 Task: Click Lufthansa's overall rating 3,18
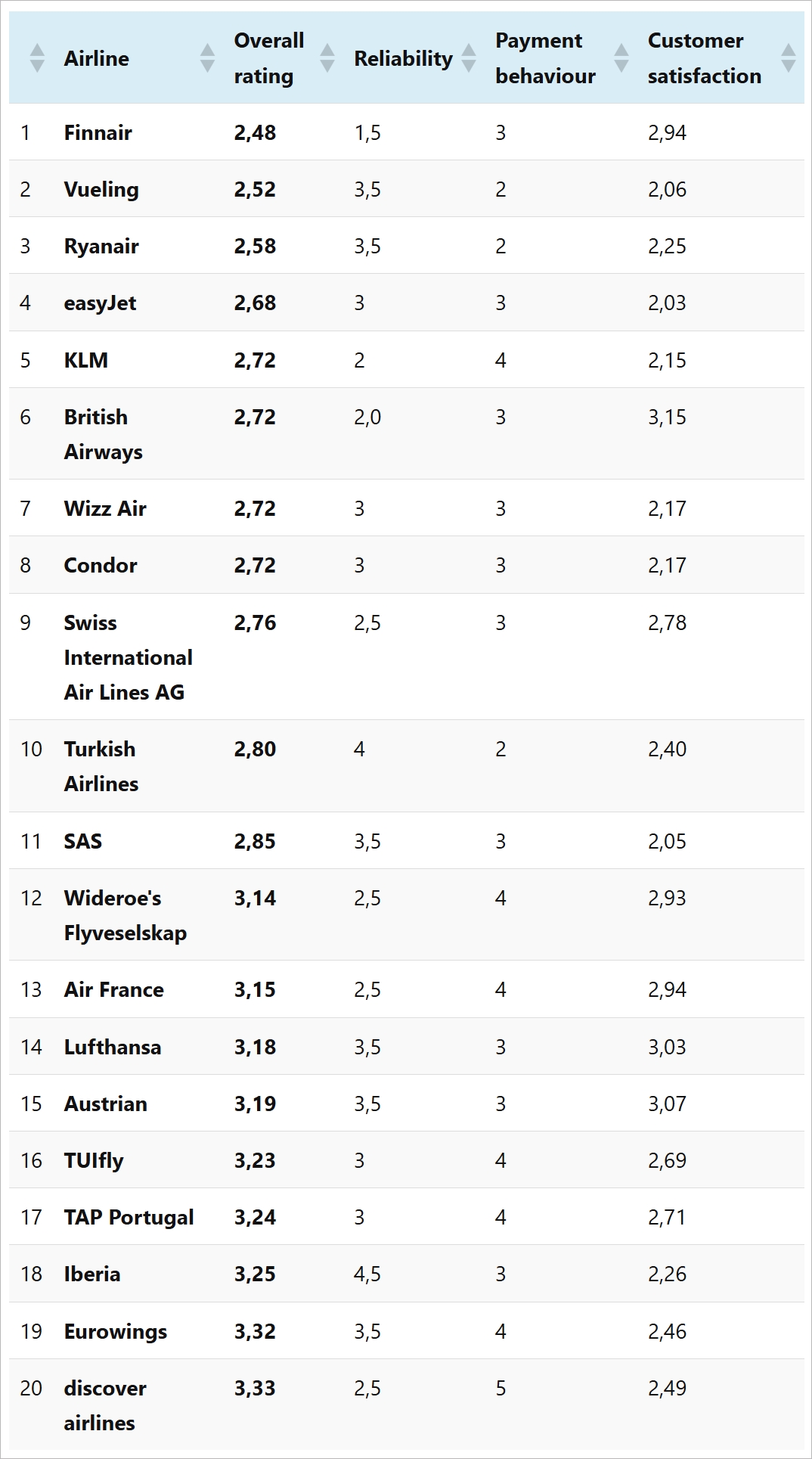click(x=255, y=1048)
